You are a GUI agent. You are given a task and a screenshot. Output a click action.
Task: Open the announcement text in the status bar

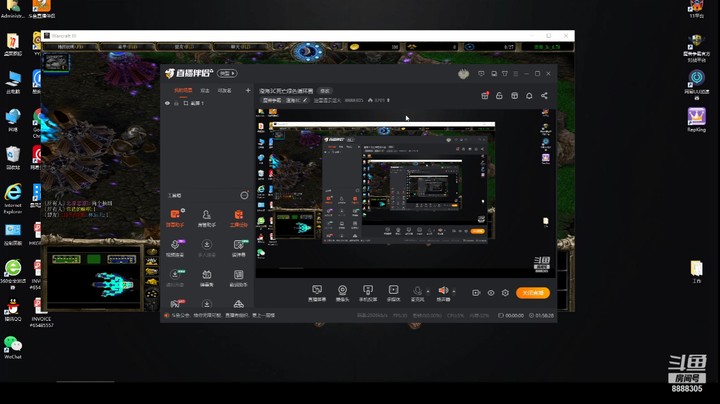click(223, 315)
